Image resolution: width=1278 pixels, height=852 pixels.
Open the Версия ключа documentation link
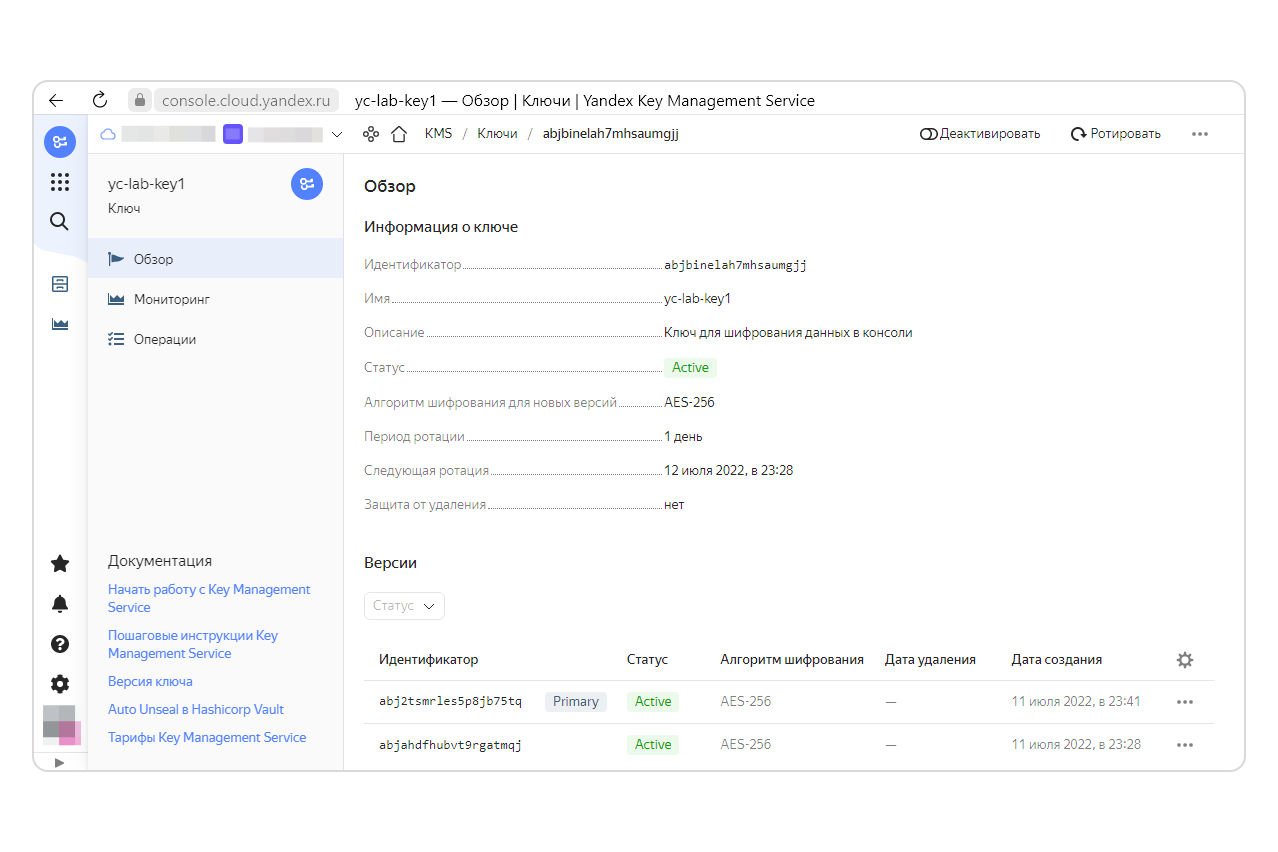click(150, 681)
